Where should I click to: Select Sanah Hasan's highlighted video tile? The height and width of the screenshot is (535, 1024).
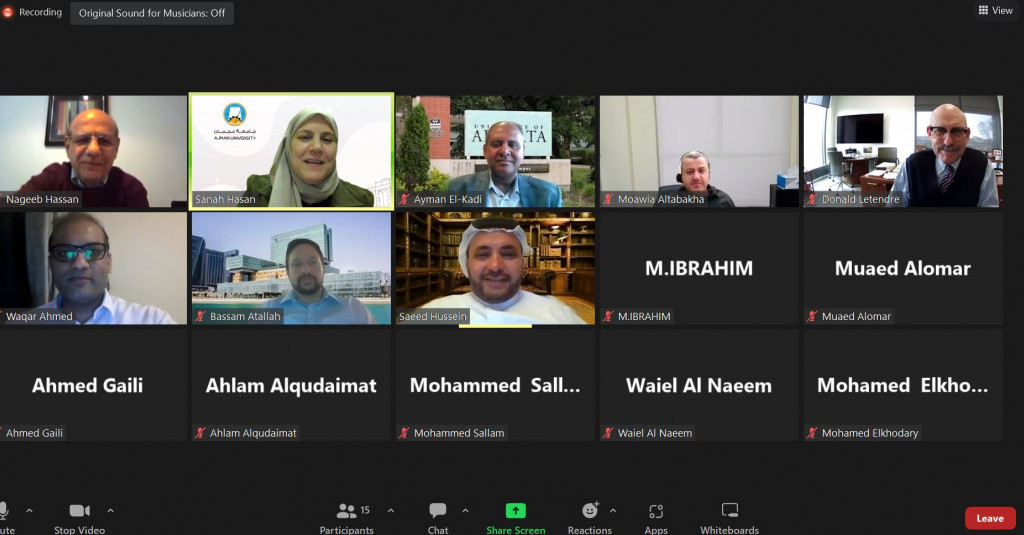pyautogui.click(x=291, y=151)
